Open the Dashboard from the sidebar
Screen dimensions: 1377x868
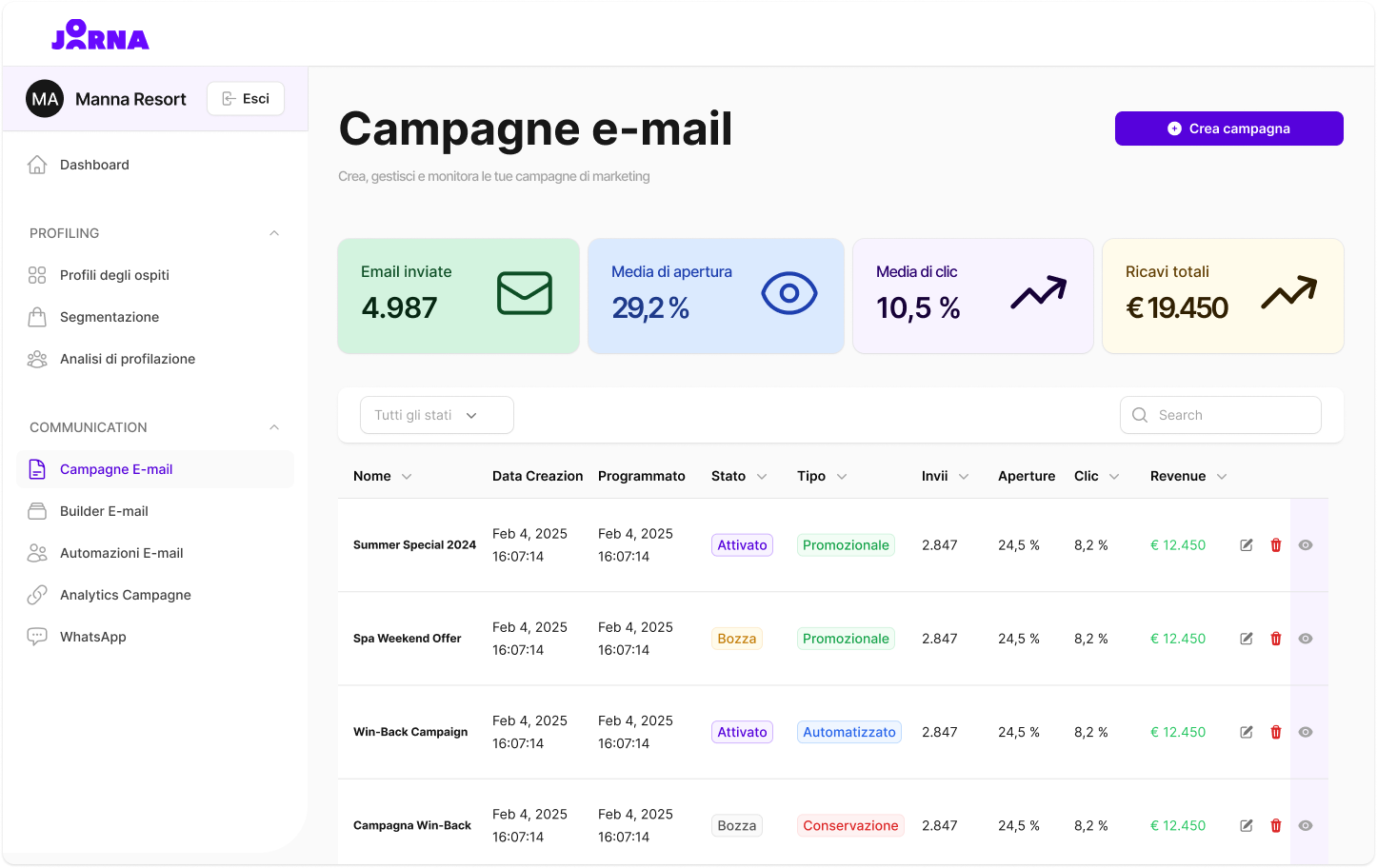93,164
